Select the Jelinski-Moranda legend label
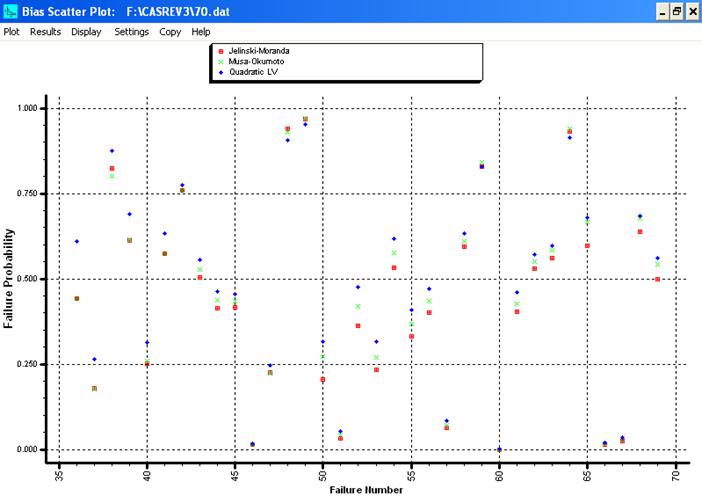 (258, 49)
